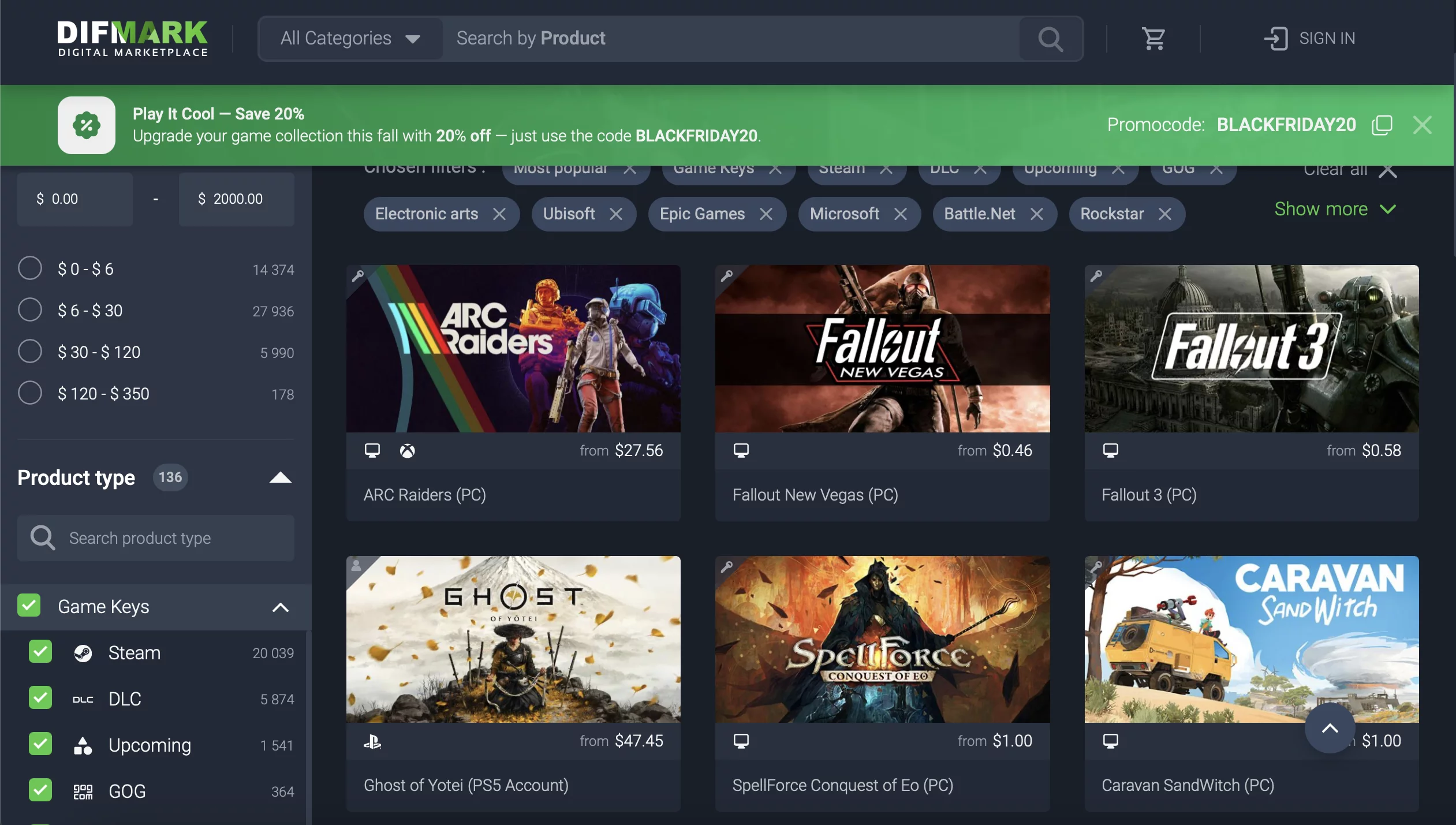
Task: Click the search magnifier button
Action: [1050, 39]
